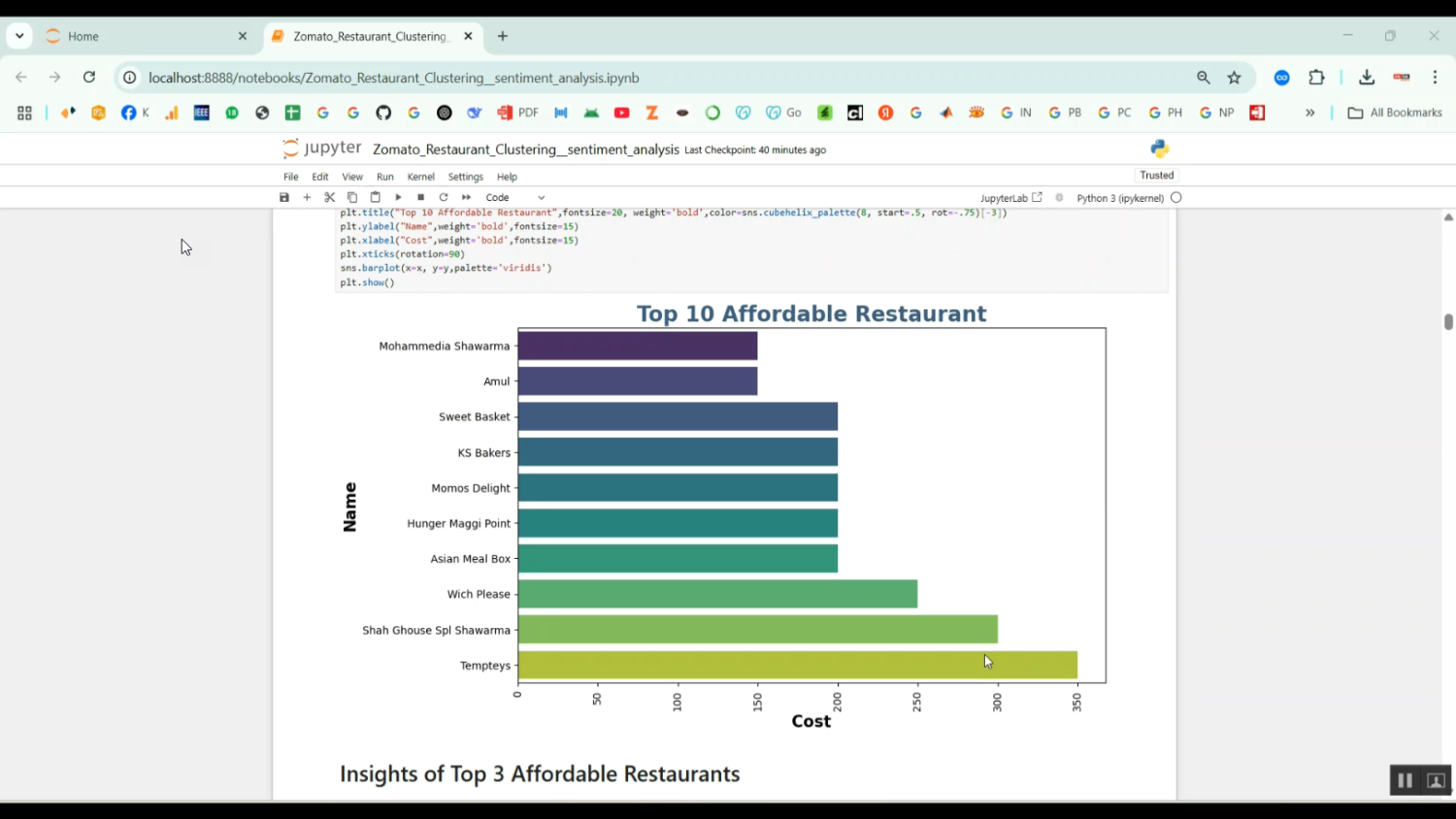The image size is (1456, 819).
Task: Restart kernel and run all cells
Action: (x=467, y=197)
